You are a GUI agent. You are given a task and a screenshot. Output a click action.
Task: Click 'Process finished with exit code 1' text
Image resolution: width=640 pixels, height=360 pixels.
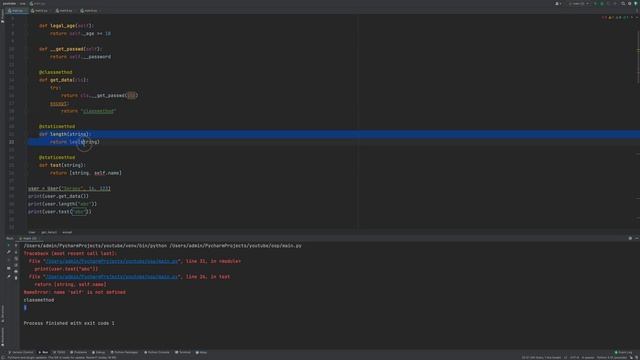(x=69, y=323)
